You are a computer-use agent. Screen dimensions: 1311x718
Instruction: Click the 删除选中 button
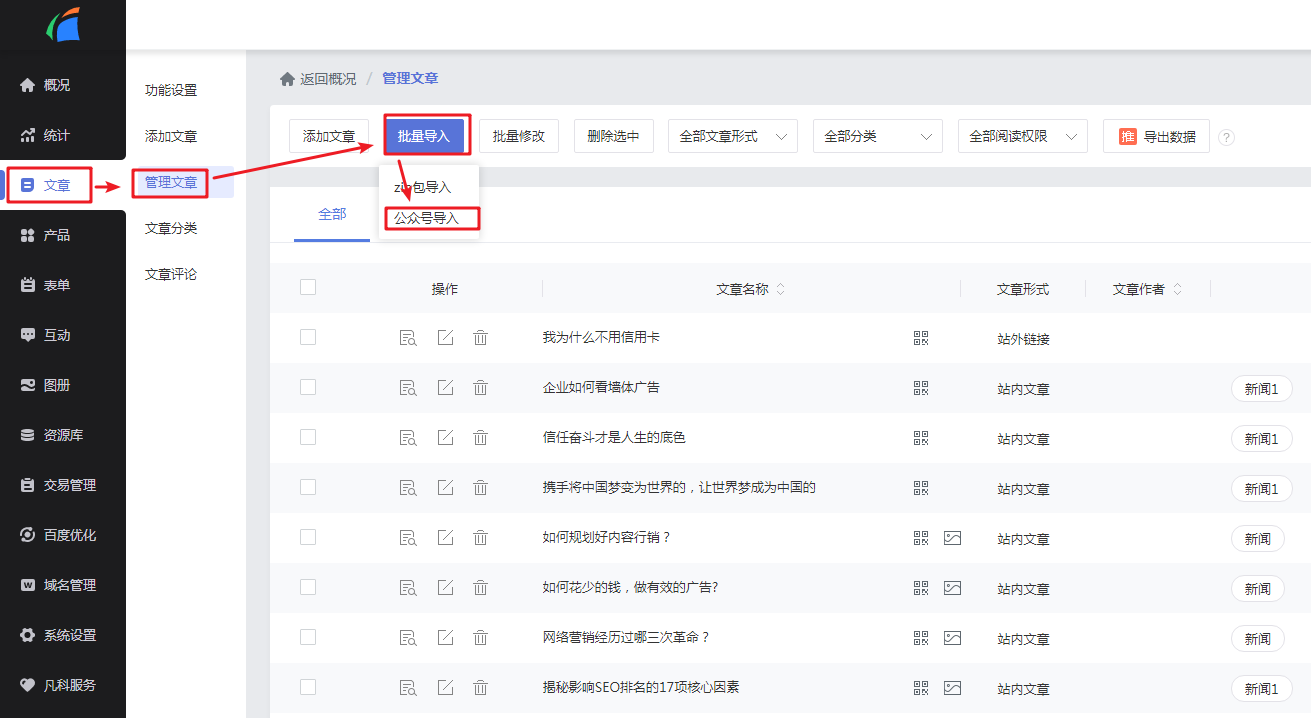point(614,136)
